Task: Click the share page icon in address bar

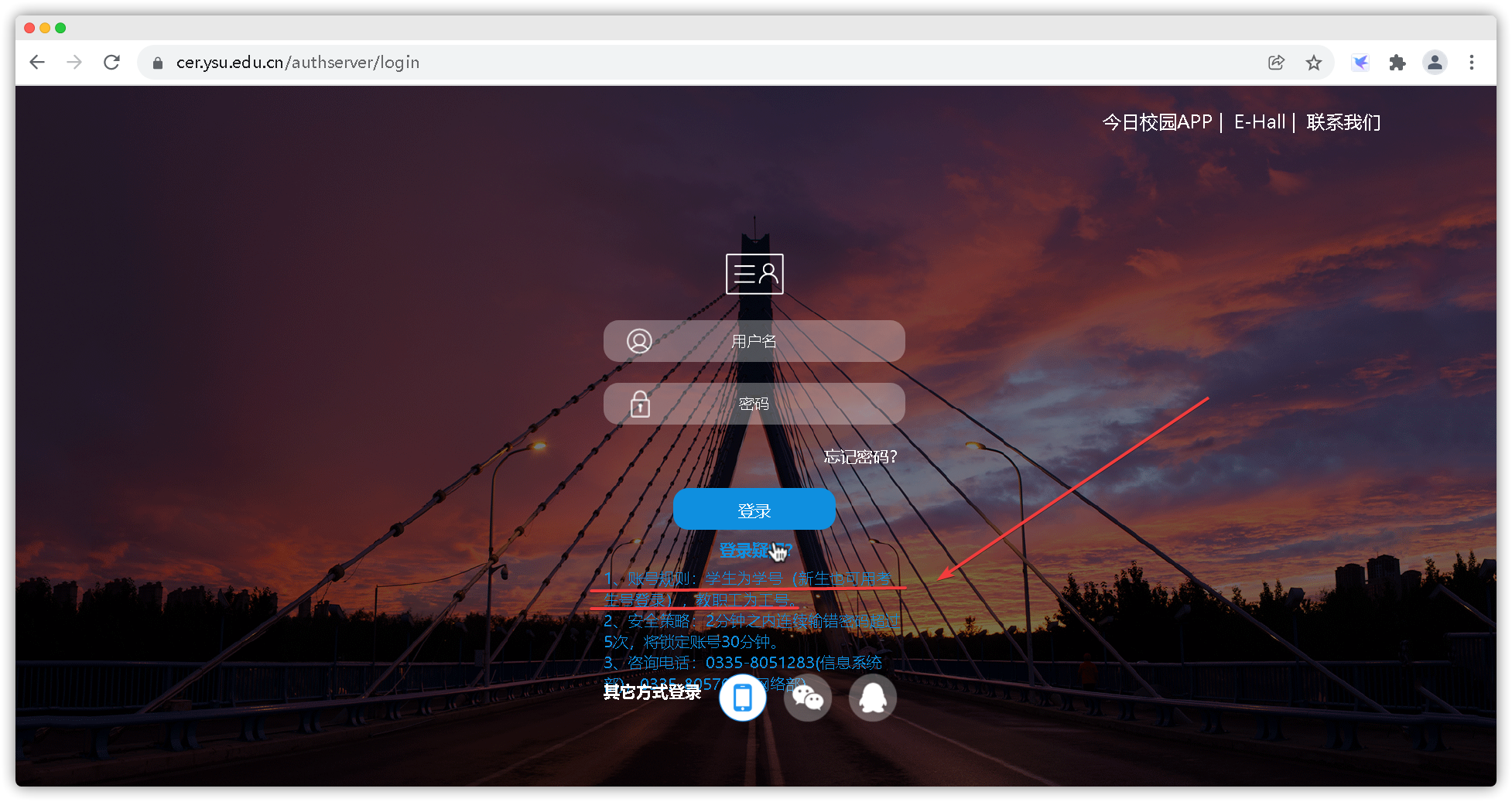Action: [1276, 63]
